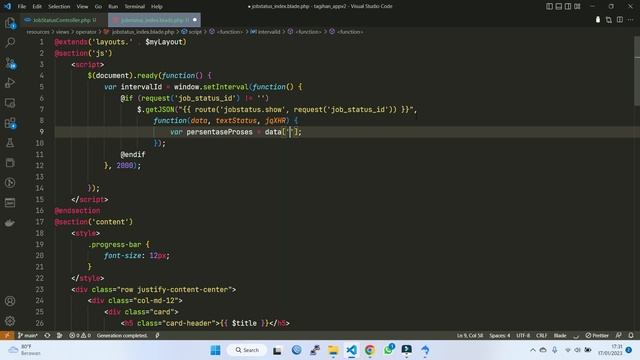Screen dimensions: 640x360
Task: Open the Help menu
Action: (157, 7)
